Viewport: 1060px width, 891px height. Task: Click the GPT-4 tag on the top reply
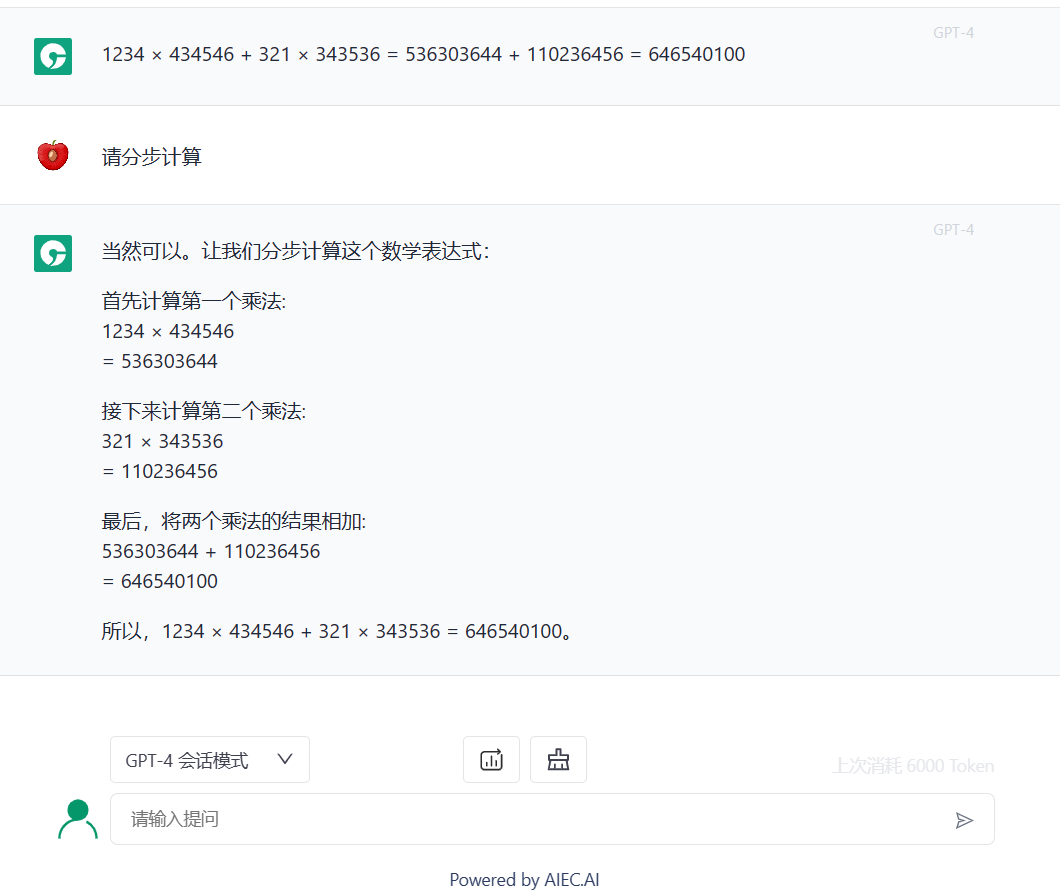(953, 33)
